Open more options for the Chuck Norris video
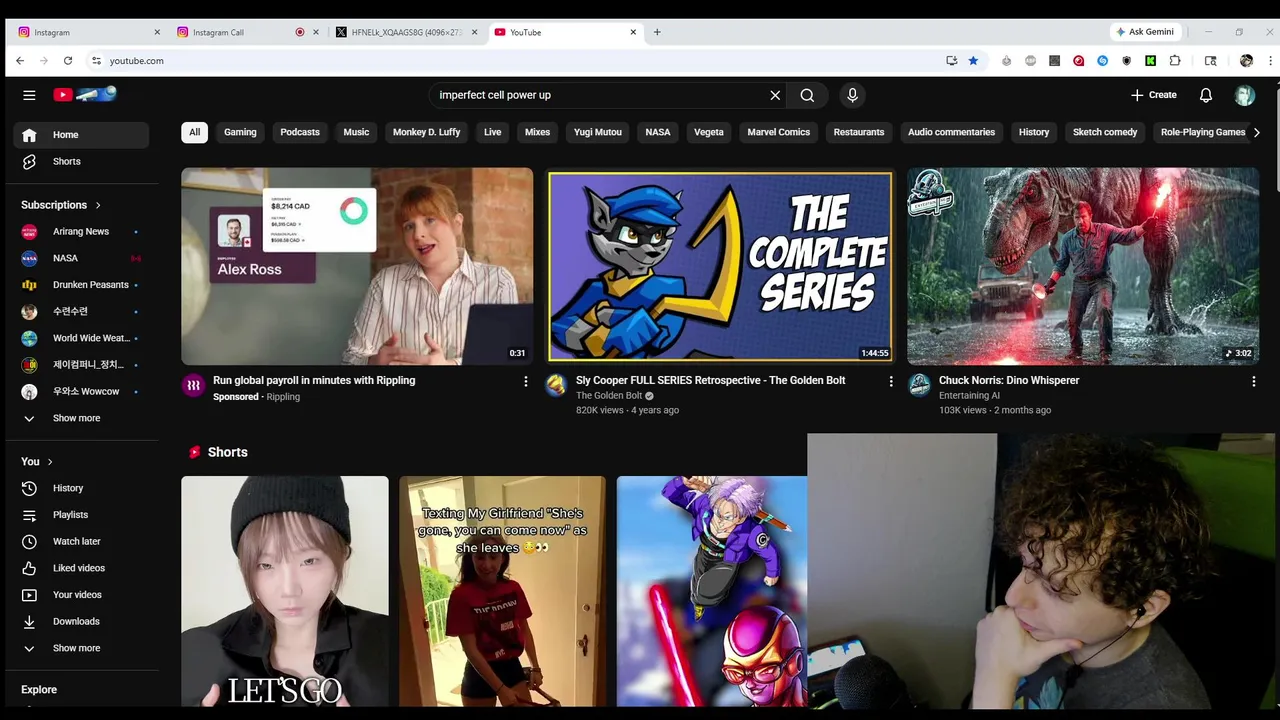1280x720 pixels. pyautogui.click(x=1253, y=381)
